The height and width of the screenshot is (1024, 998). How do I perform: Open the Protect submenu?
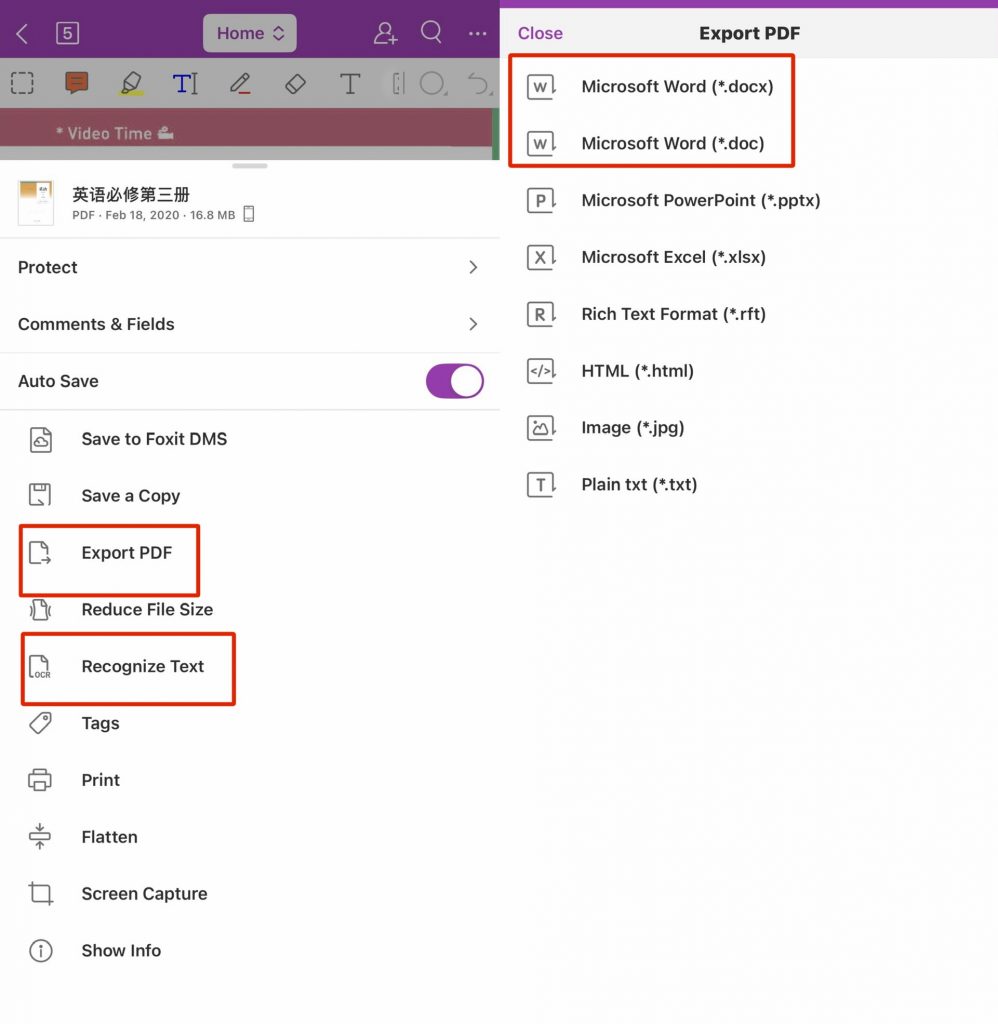pyautogui.click(x=250, y=267)
